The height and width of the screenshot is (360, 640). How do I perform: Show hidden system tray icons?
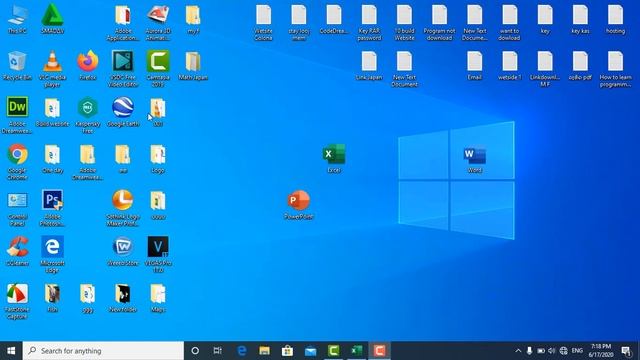pyautogui.click(x=518, y=351)
